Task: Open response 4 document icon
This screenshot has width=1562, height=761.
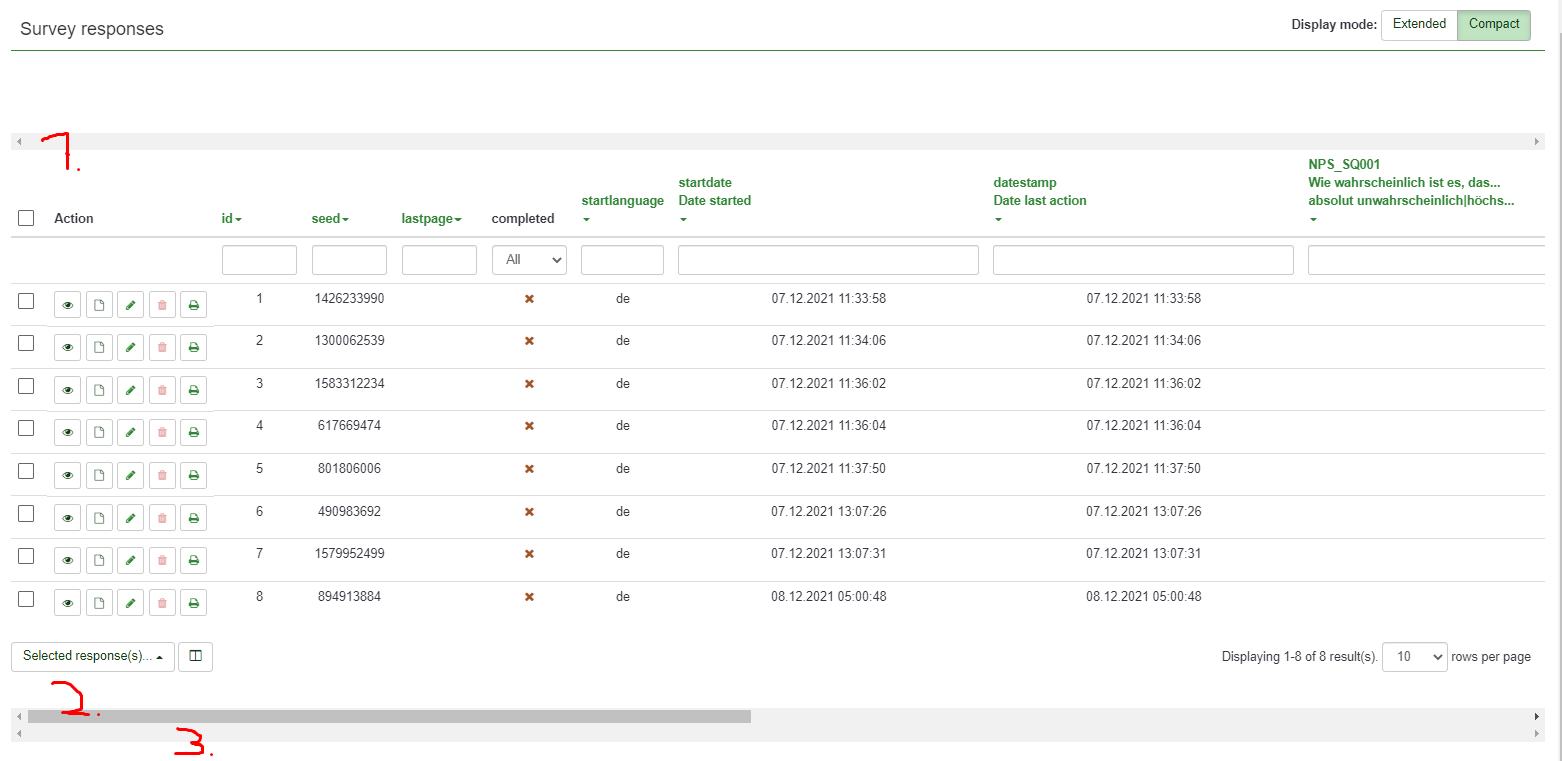Action: click(x=99, y=433)
